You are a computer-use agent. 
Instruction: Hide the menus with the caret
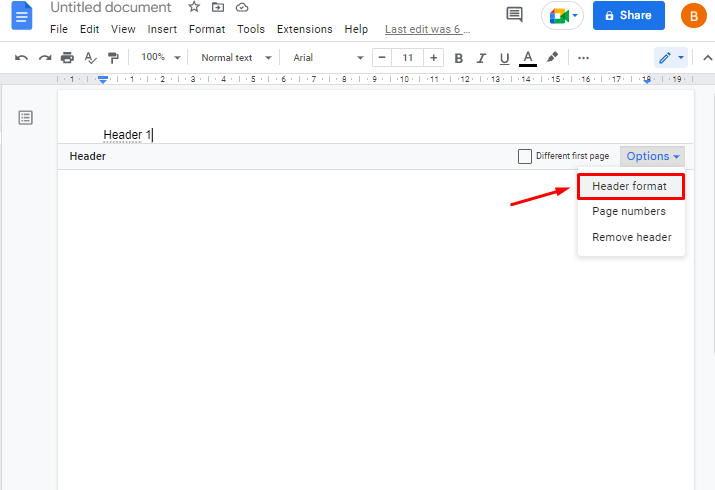coord(707,58)
